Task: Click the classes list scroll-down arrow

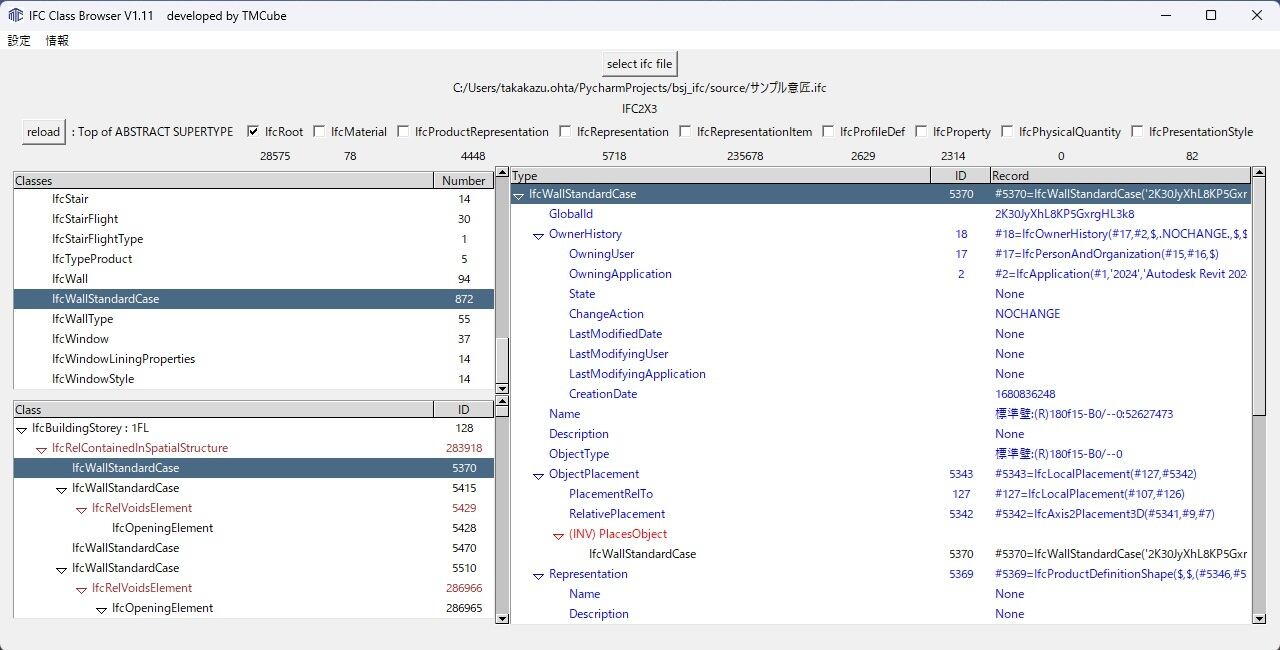Action: 502,388
